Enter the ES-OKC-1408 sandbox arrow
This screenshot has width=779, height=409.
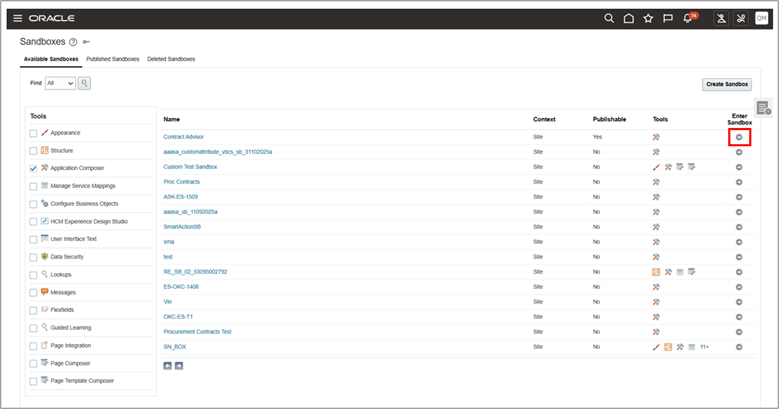tap(739, 287)
